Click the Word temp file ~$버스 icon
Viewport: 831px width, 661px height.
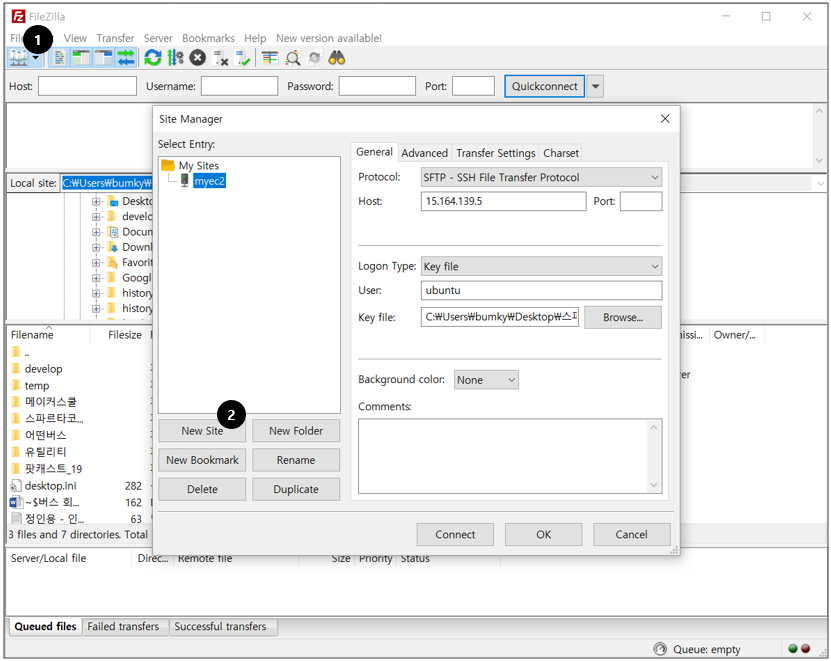tap(16, 502)
